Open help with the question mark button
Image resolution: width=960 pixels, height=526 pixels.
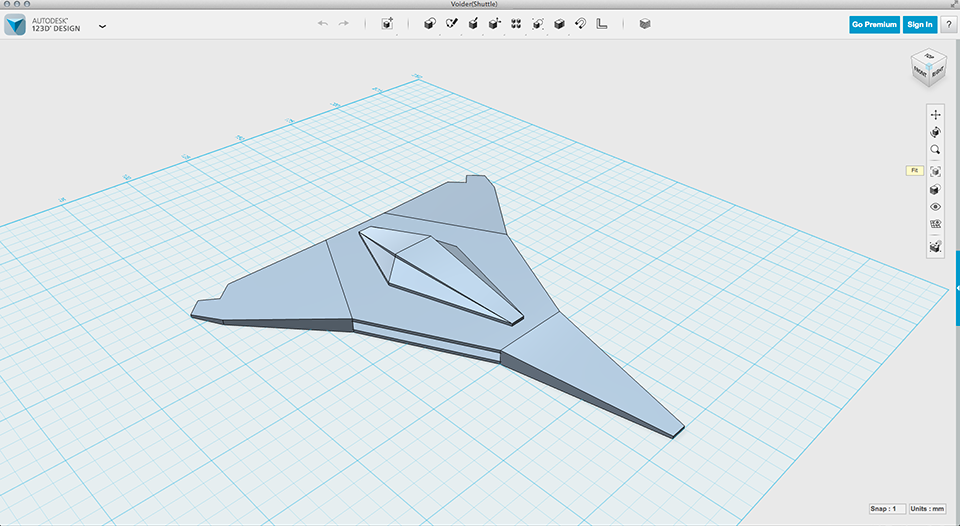(948, 24)
